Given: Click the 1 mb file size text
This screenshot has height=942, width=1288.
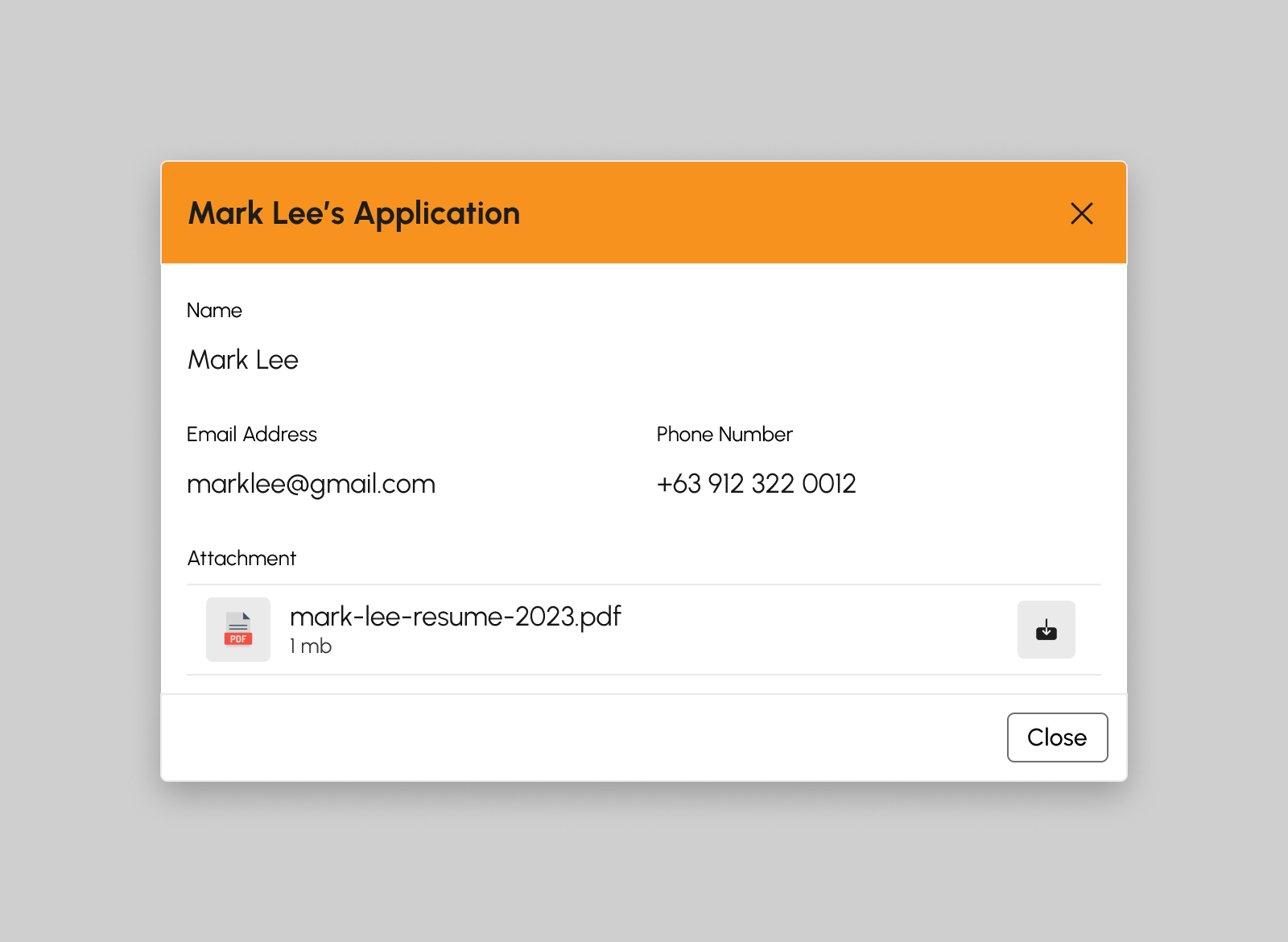Looking at the screenshot, I should [311, 647].
